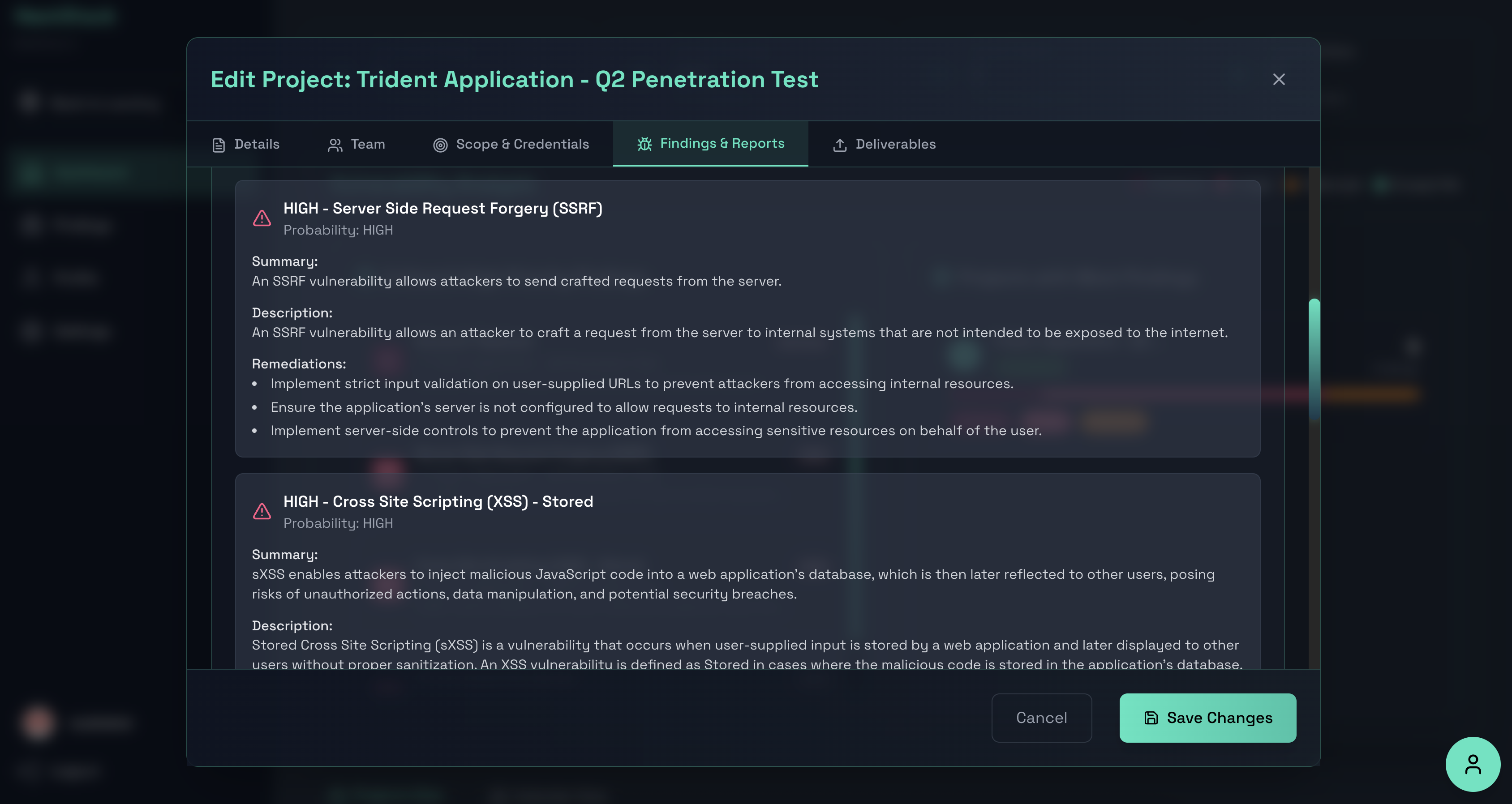Click the target icon on Scope & Credentials tab
The width and height of the screenshot is (1512, 804).
pyautogui.click(x=441, y=144)
